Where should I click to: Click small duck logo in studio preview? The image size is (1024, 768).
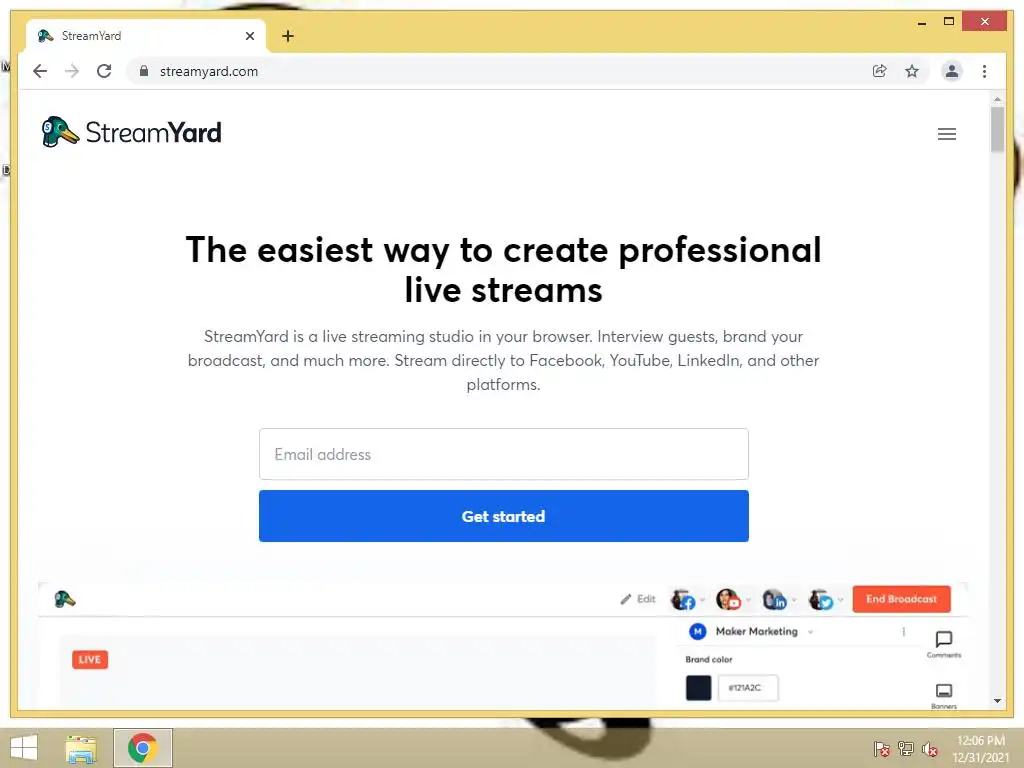pyautogui.click(x=65, y=599)
